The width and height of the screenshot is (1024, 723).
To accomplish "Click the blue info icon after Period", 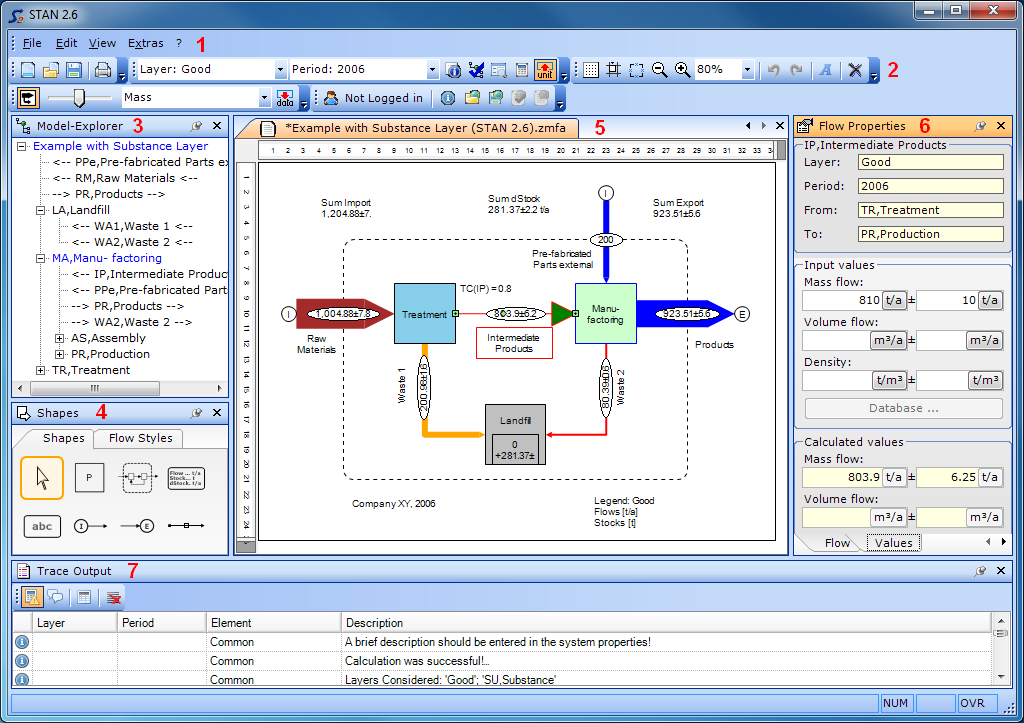I will click(x=453, y=70).
